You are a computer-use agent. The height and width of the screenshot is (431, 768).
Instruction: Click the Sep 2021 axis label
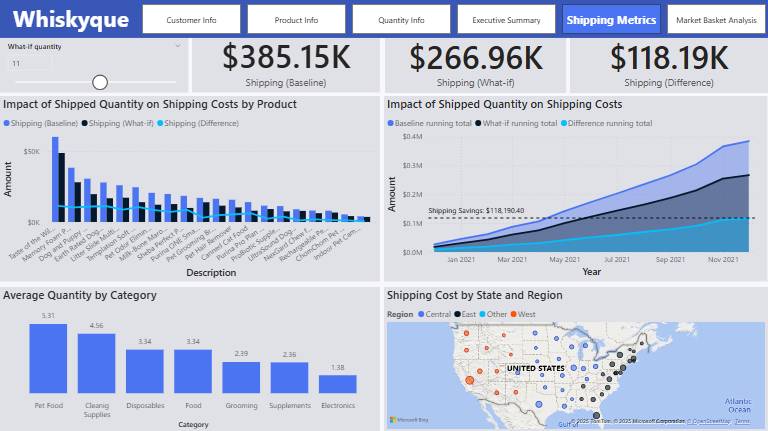tap(670, 260)
